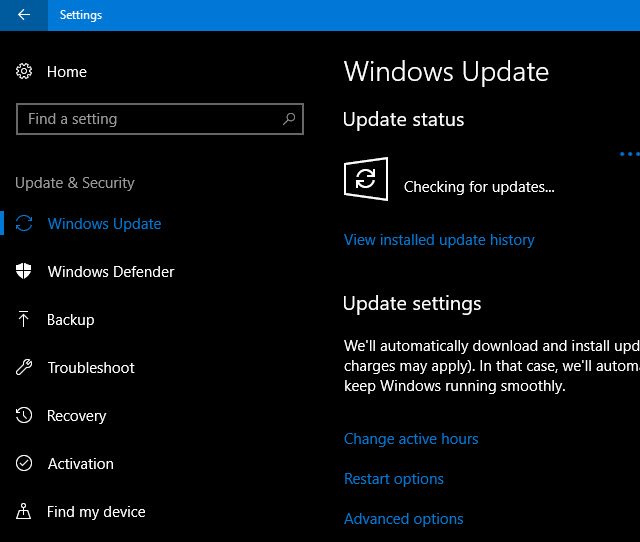Go to the Backup section
The width and height of the screenshot is (640, 542).
click(x=71, y=320)
